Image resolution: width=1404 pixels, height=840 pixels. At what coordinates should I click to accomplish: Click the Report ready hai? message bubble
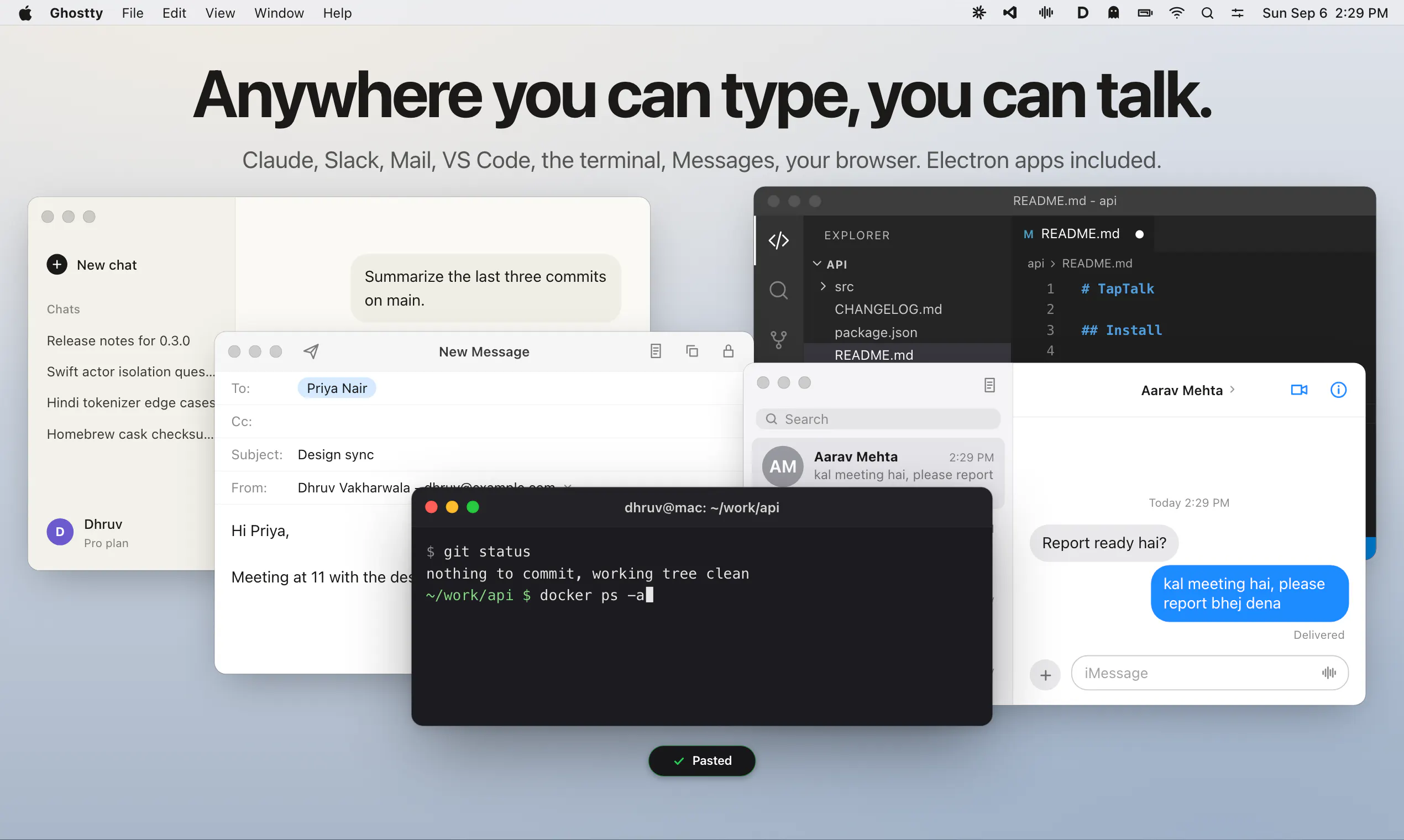1103,543
